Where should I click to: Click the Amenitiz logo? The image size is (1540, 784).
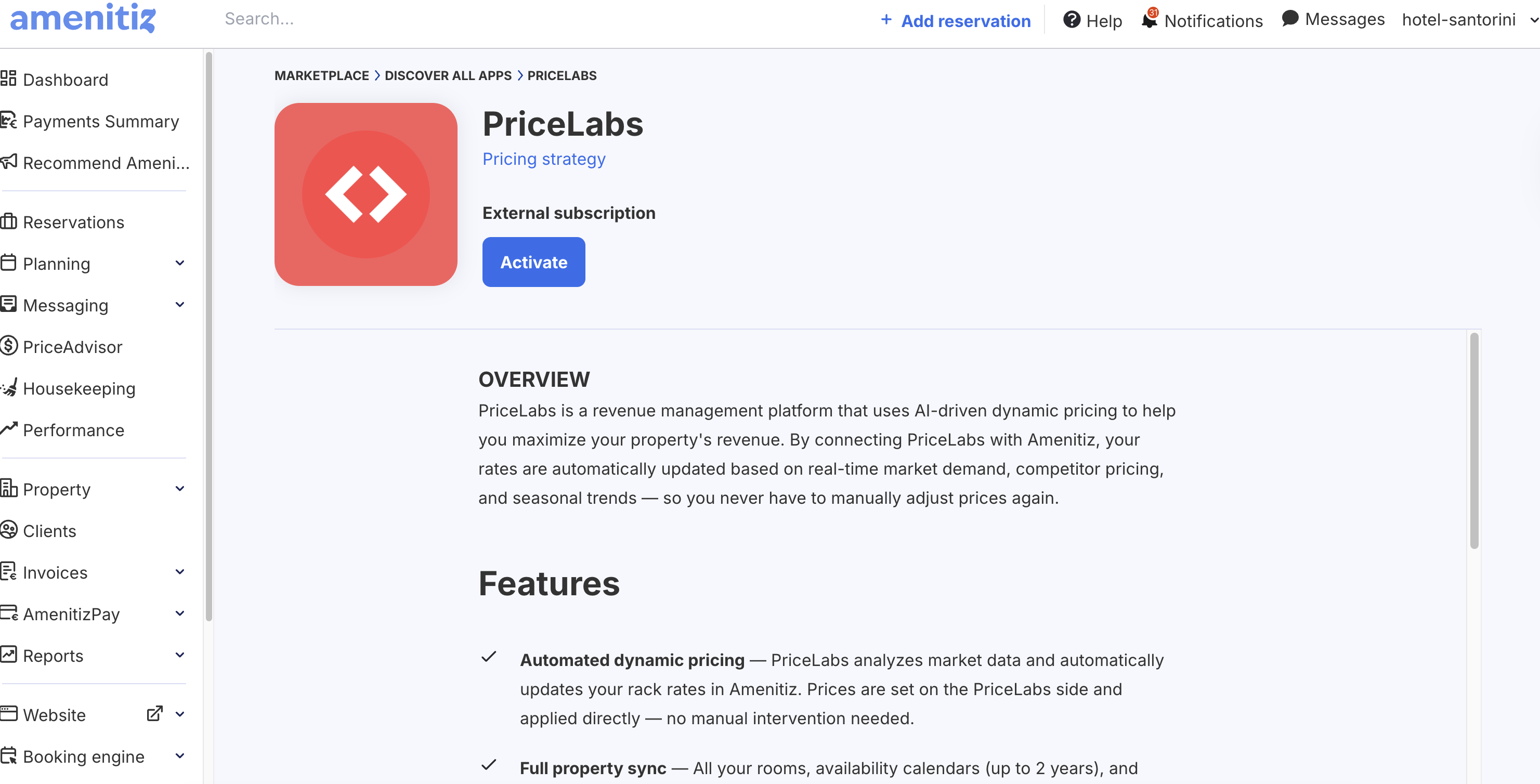[x=83, y=18]
